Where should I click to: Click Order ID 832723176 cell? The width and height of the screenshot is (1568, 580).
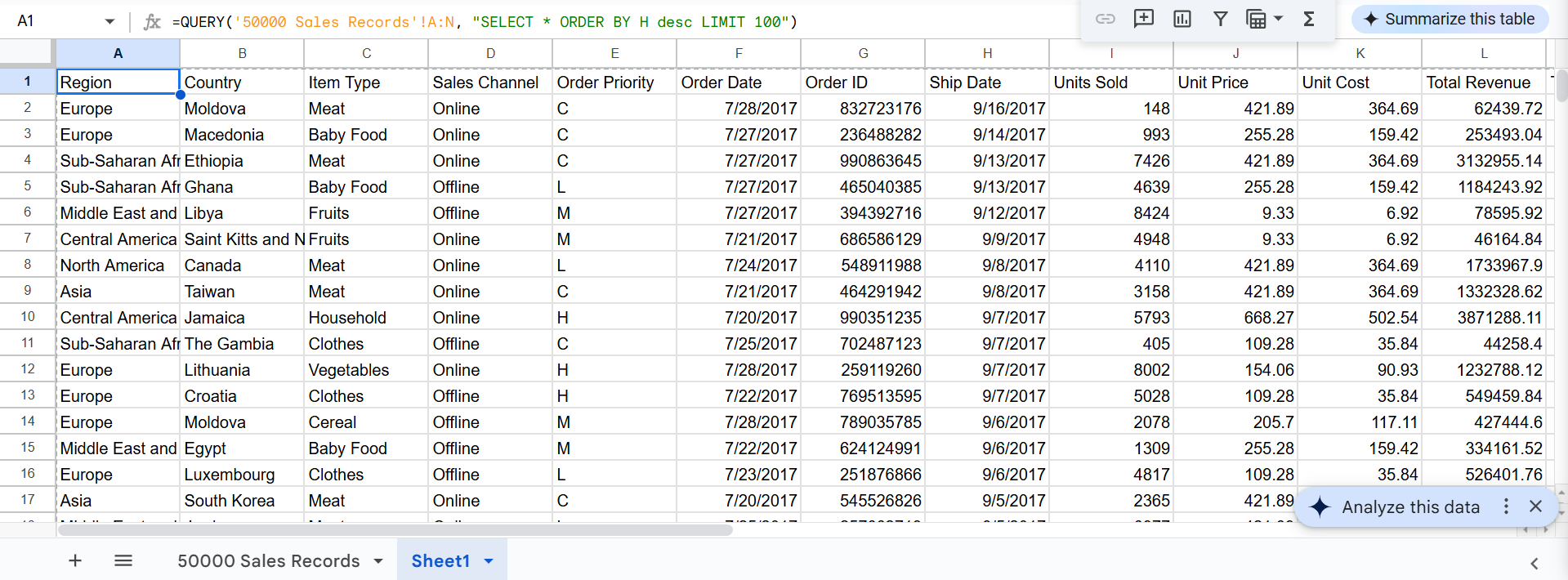pyautogui.click(x=863, y=108)
